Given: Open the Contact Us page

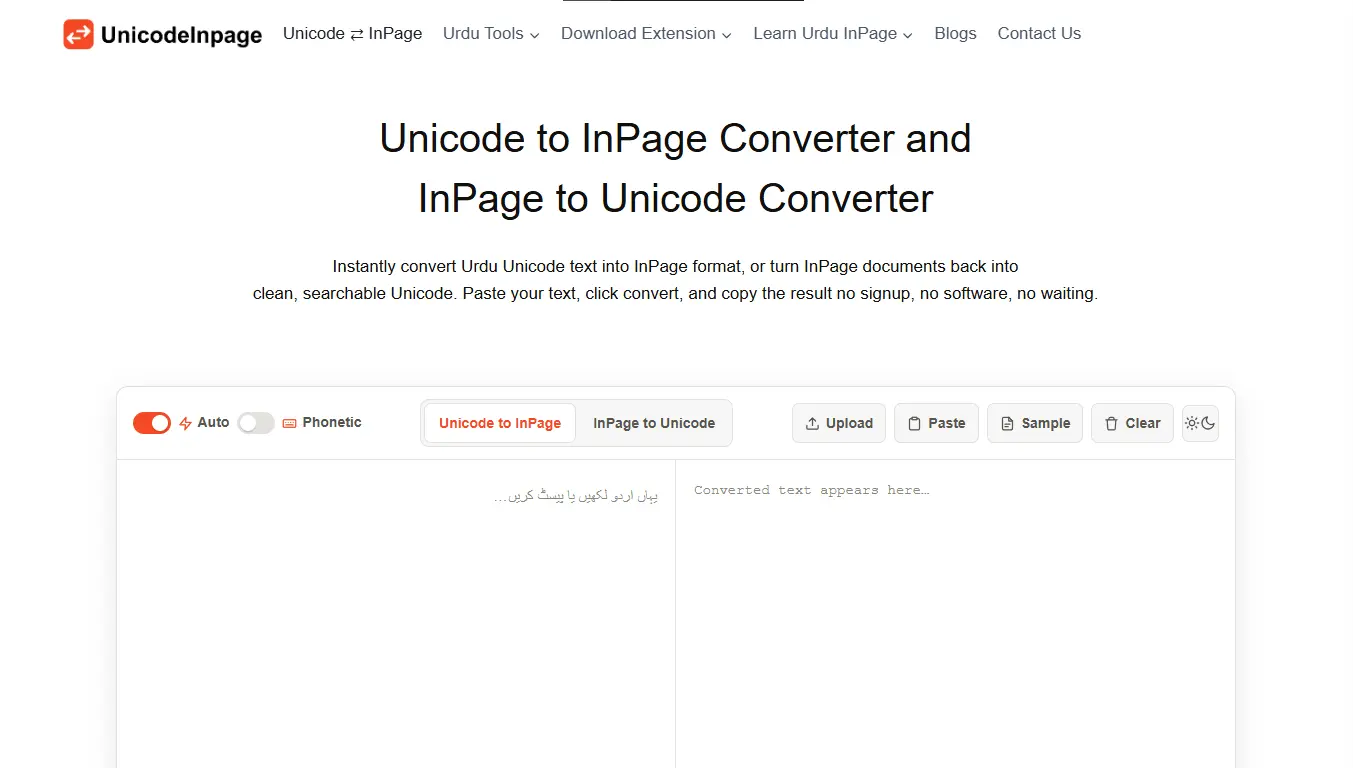Looking at the screenshot, I should pyautogui.click(x=1039, y=33).
